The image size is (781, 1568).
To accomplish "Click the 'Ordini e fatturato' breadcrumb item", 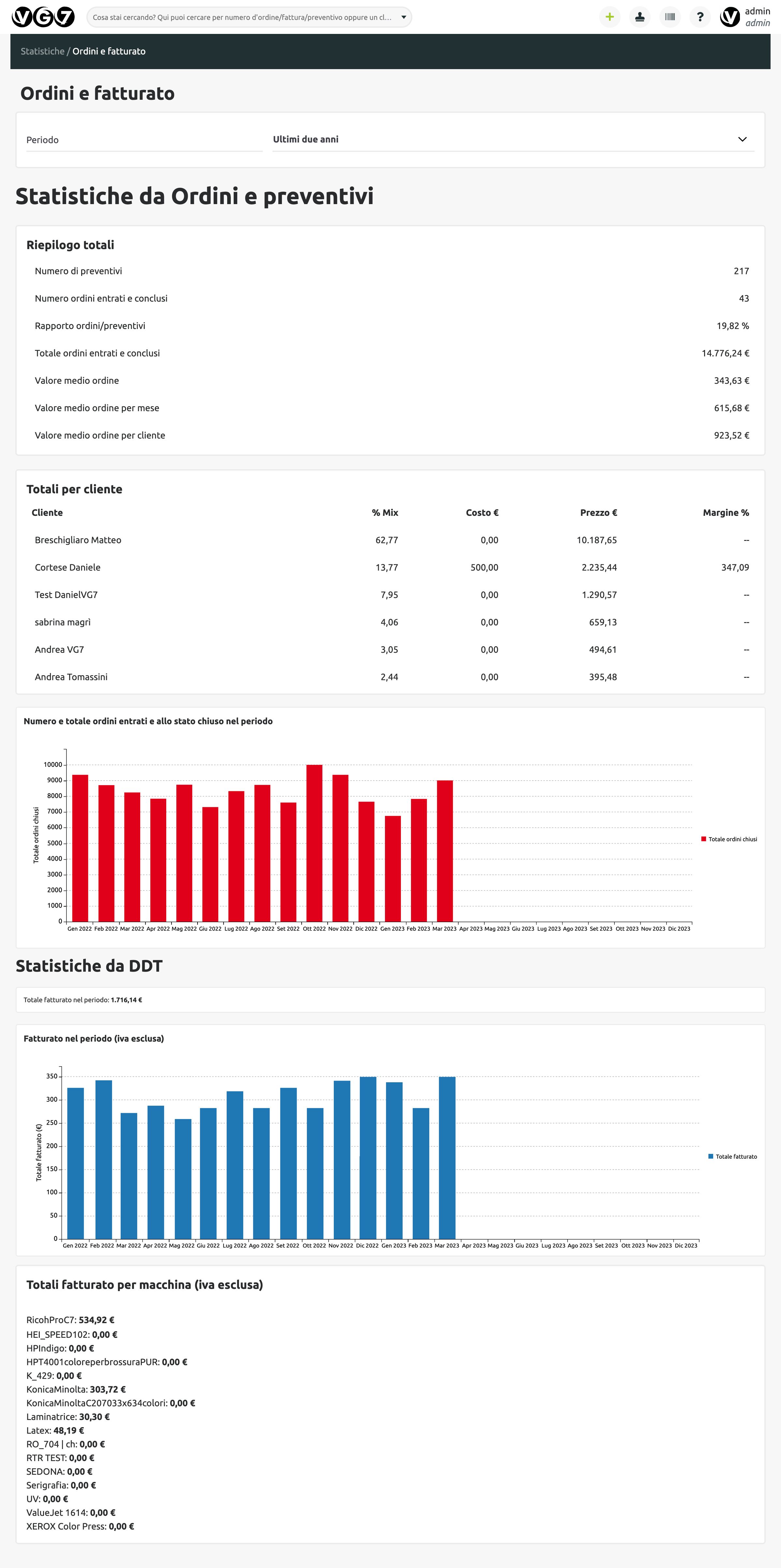I will coord(109,51).
